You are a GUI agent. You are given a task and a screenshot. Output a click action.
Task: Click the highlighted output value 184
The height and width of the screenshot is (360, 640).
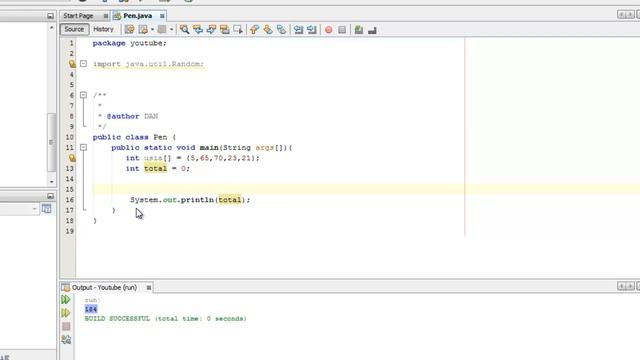click(x=91, y=309)
